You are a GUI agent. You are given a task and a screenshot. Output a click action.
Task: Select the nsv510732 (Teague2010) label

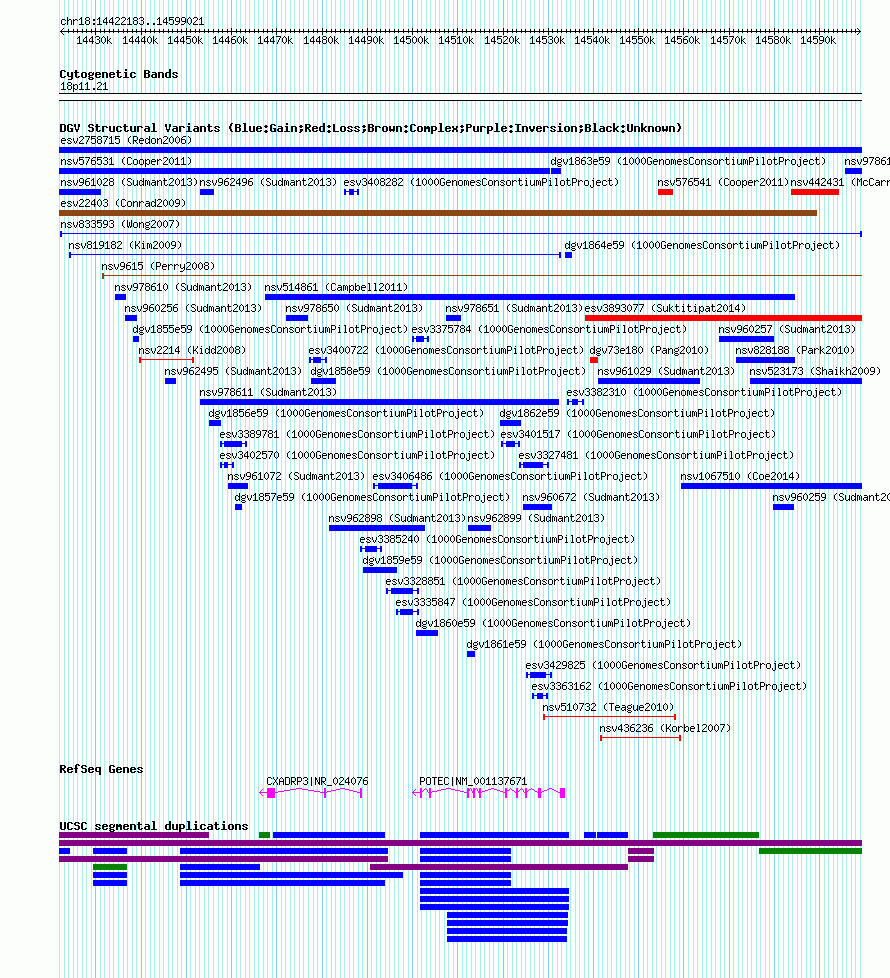click(x=608, y=708)
